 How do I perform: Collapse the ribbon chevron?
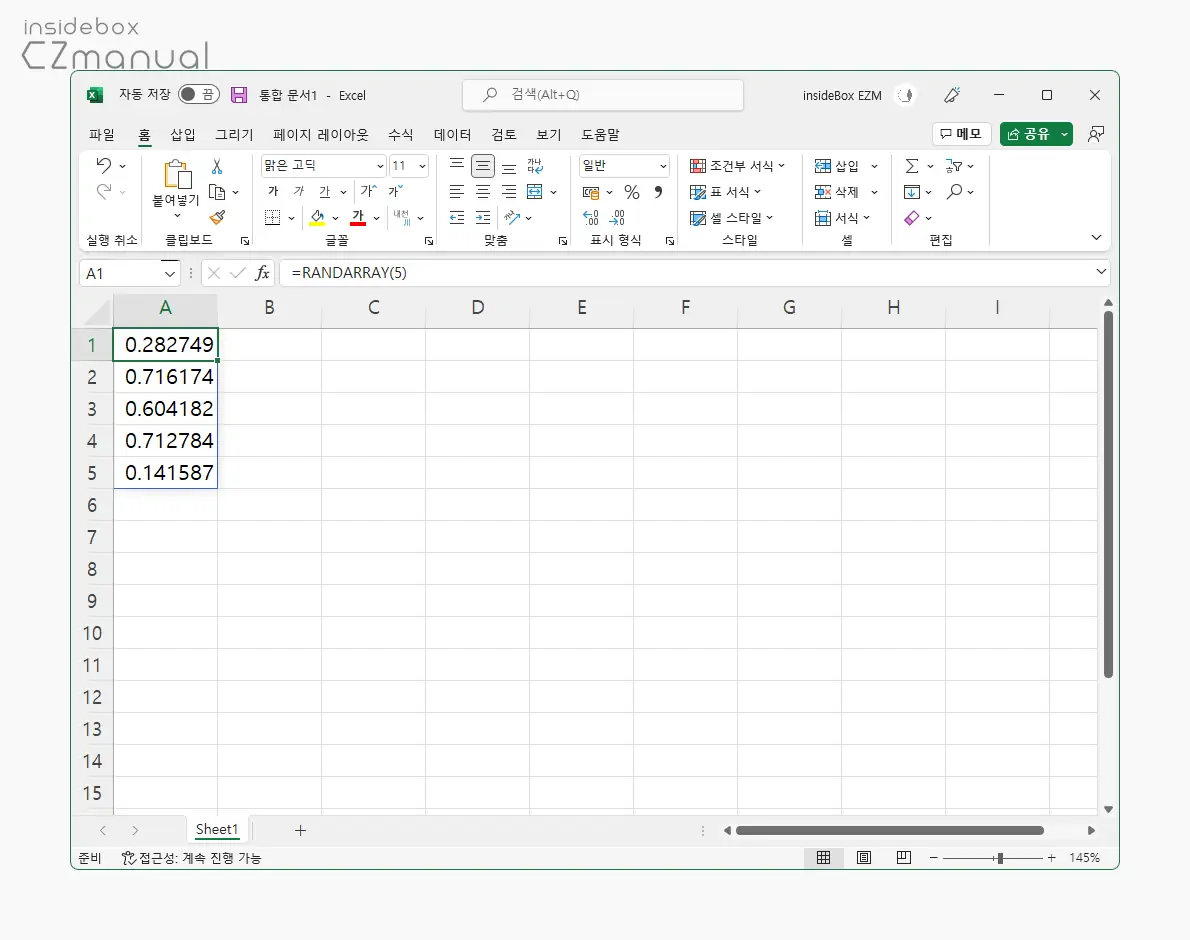(x=1096, y=237)
